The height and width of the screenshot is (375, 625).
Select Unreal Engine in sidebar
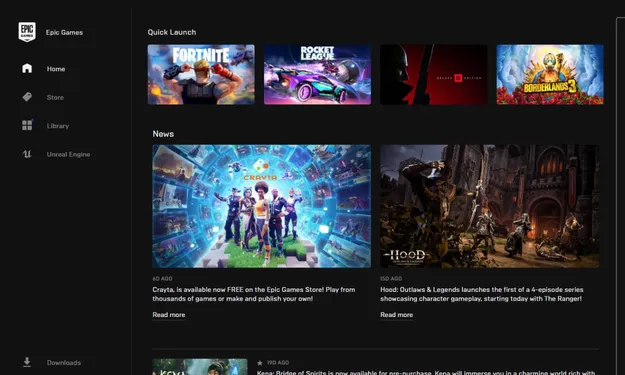point(68,154)
